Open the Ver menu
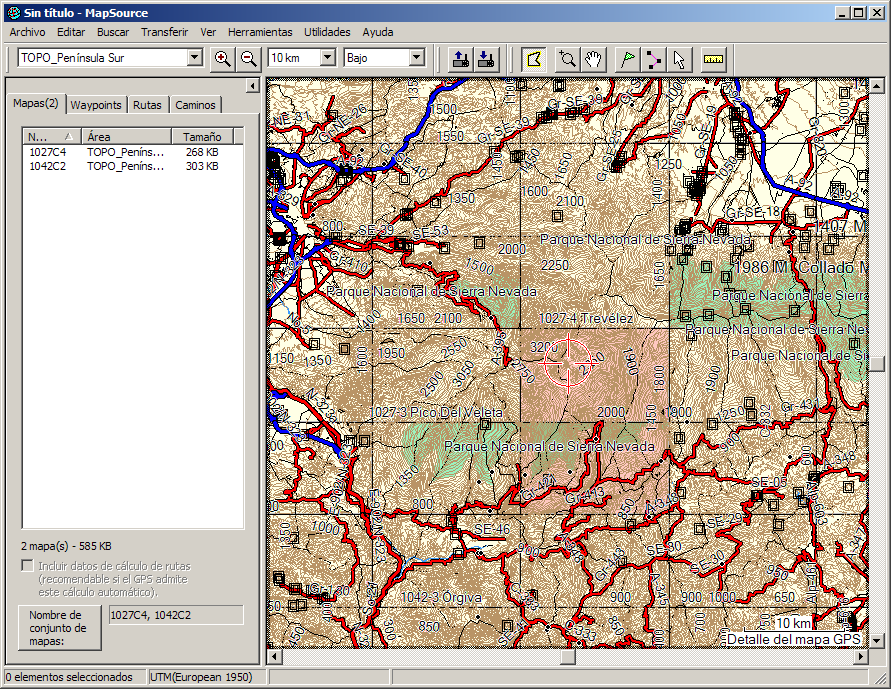Image resolution: width=891 pixels, height=689 pixels. 208,32
